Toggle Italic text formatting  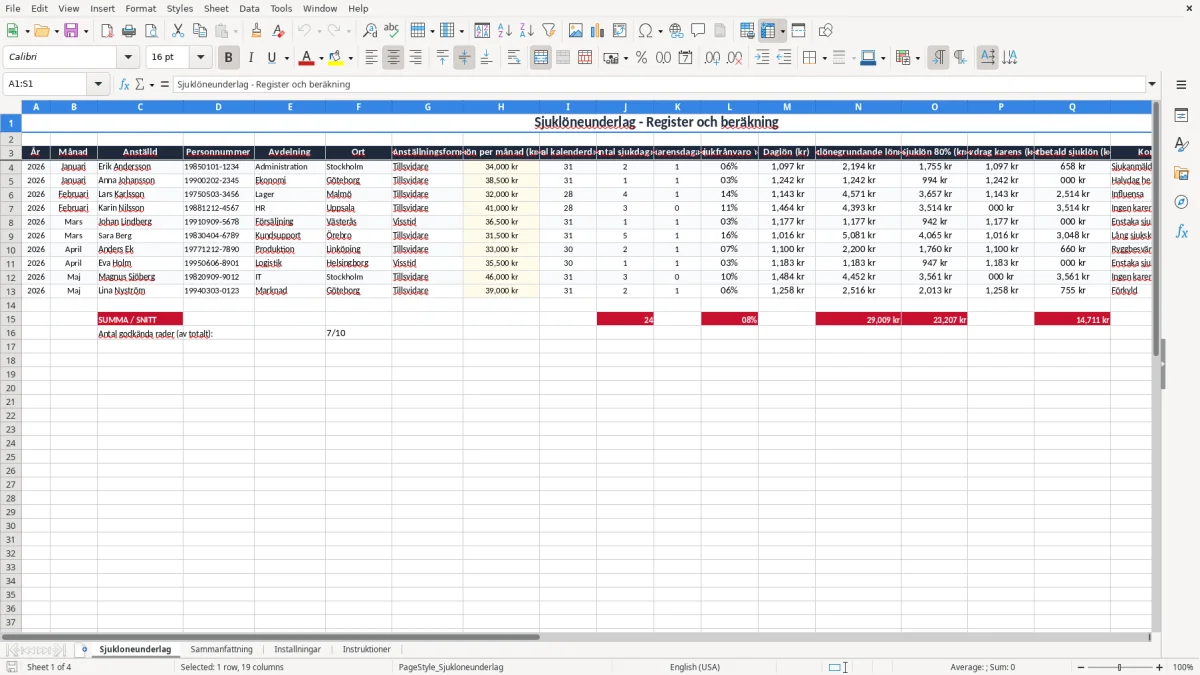(251, 58)
